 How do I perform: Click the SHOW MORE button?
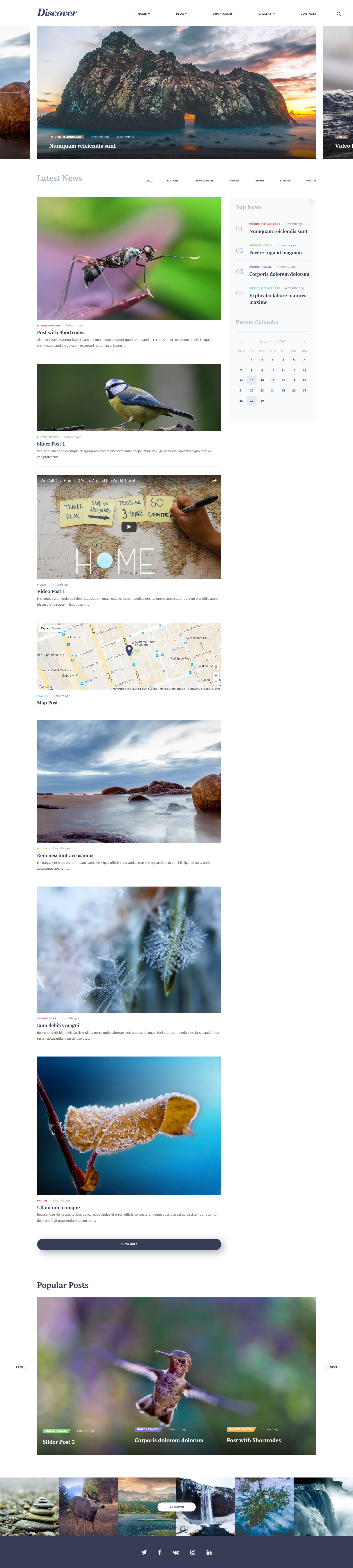tap(129, 1244)
